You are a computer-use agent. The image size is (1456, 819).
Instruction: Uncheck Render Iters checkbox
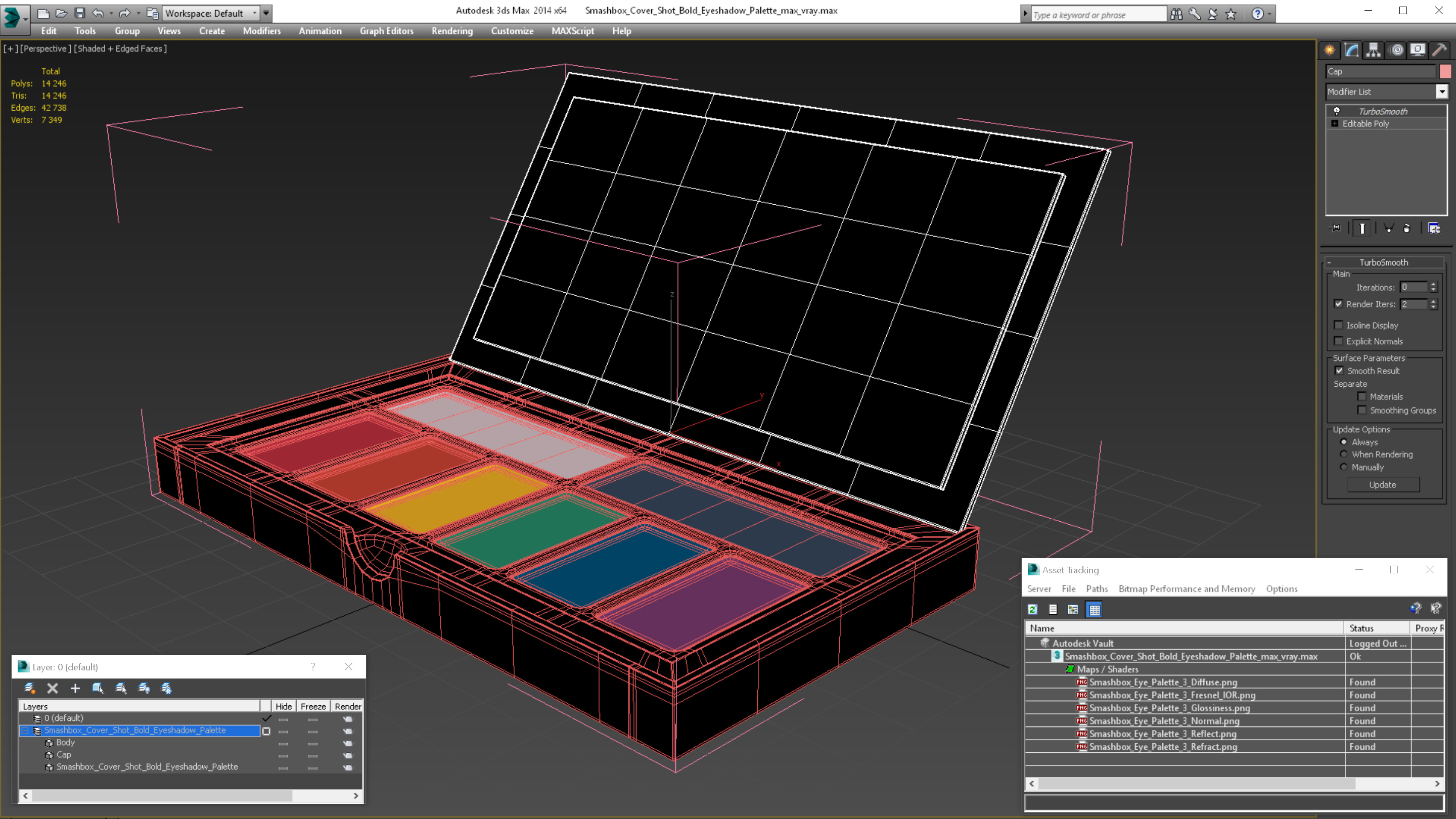[x=1338, y=303]
